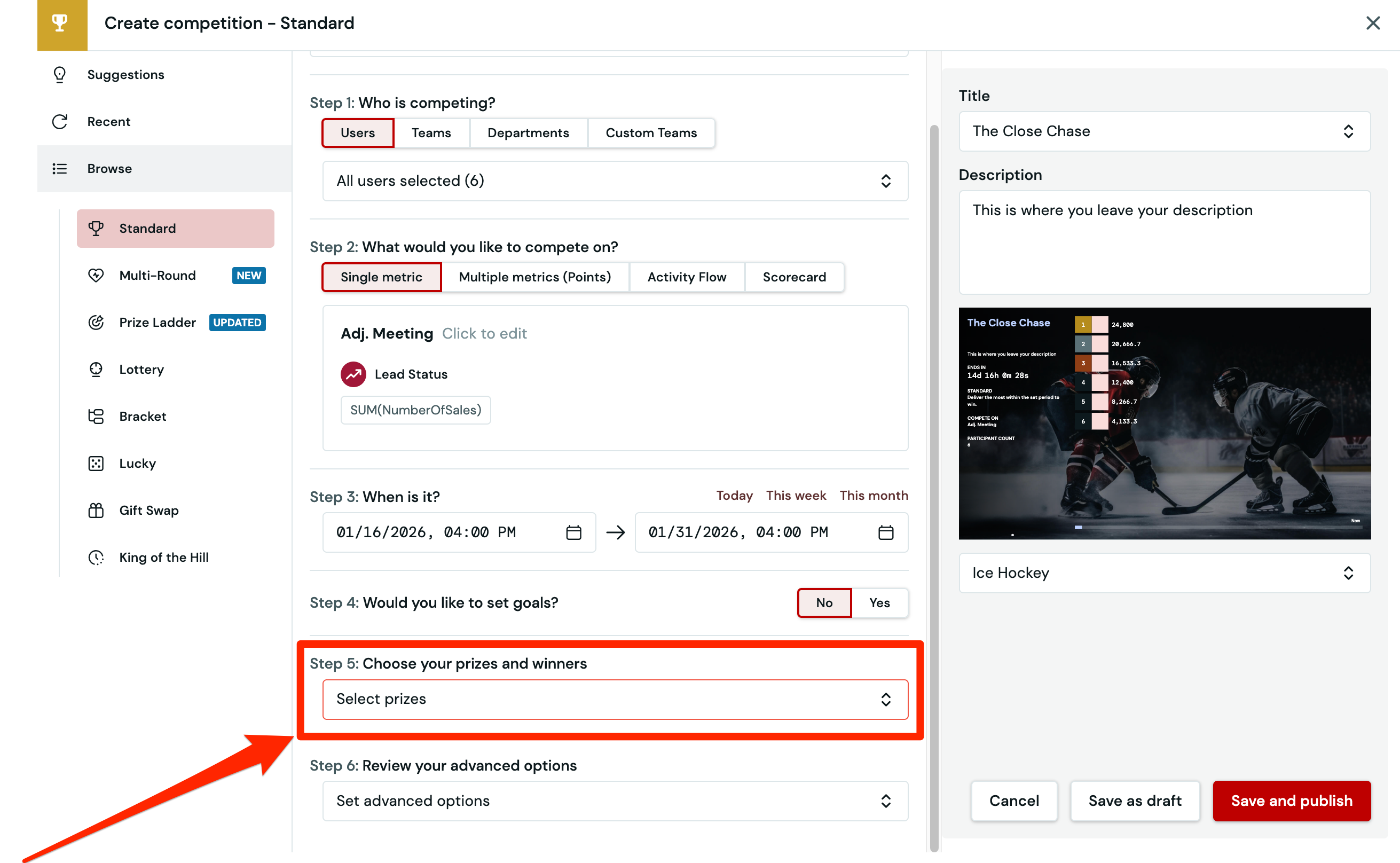
Task: Open Gift Swap via its gift icon
Action: [x=96, y=510]
